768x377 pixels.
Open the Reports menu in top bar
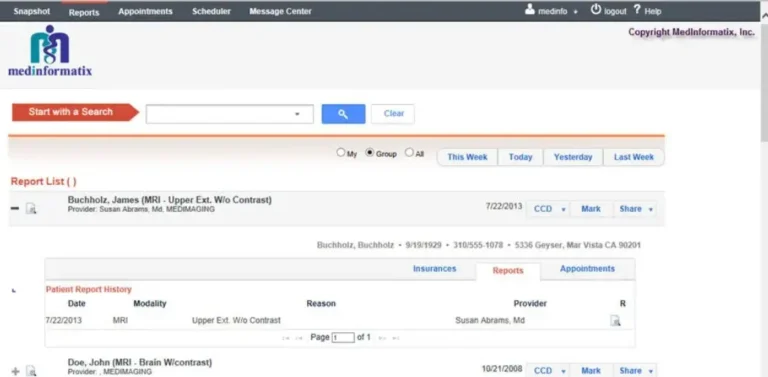click(84, 12)
